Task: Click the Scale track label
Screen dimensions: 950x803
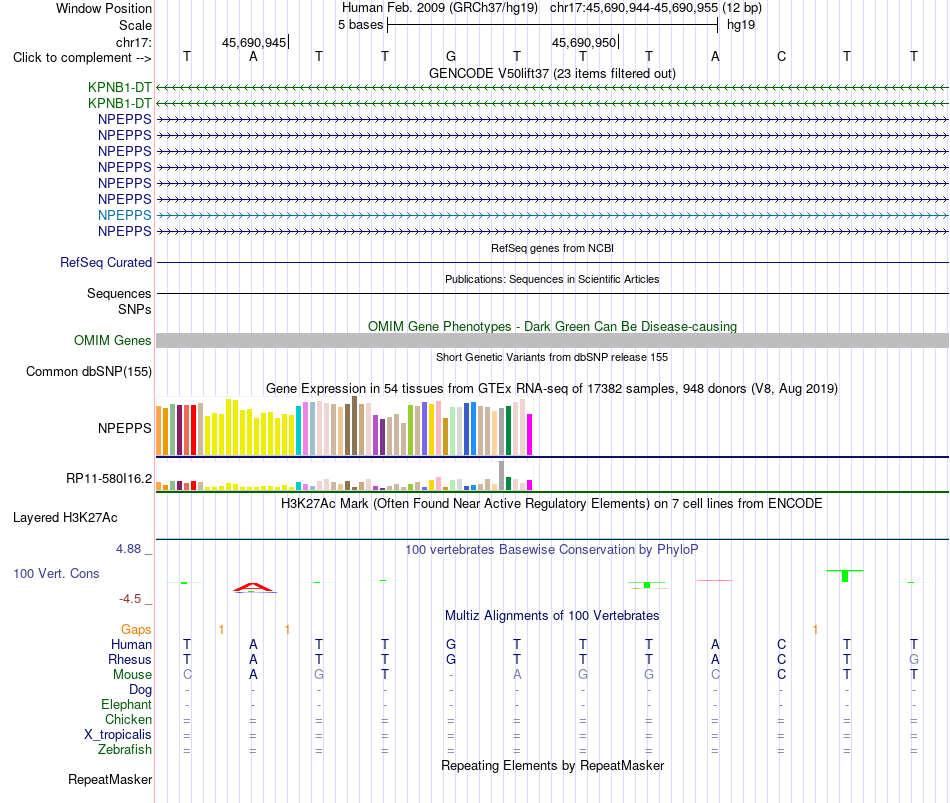Action: pos(135,25)
